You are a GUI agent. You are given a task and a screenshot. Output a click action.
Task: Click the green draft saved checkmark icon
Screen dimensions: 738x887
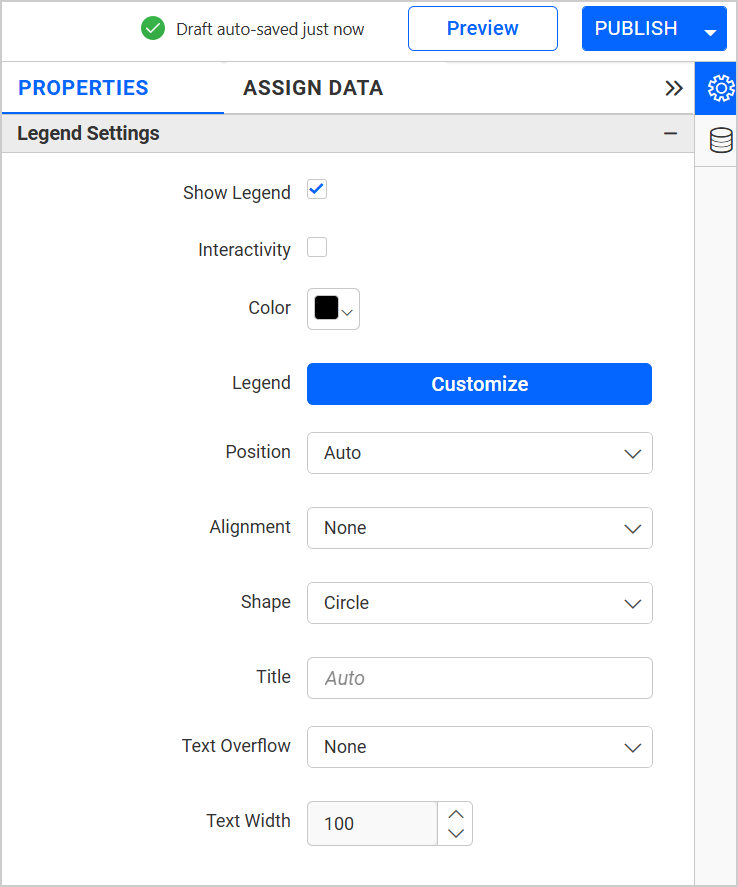click(153, 29)
